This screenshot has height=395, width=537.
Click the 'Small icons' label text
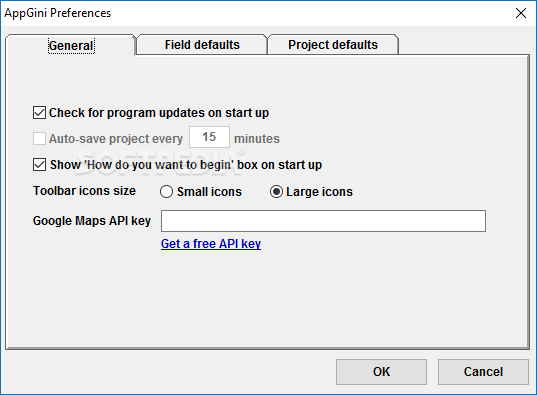[209, 192]
